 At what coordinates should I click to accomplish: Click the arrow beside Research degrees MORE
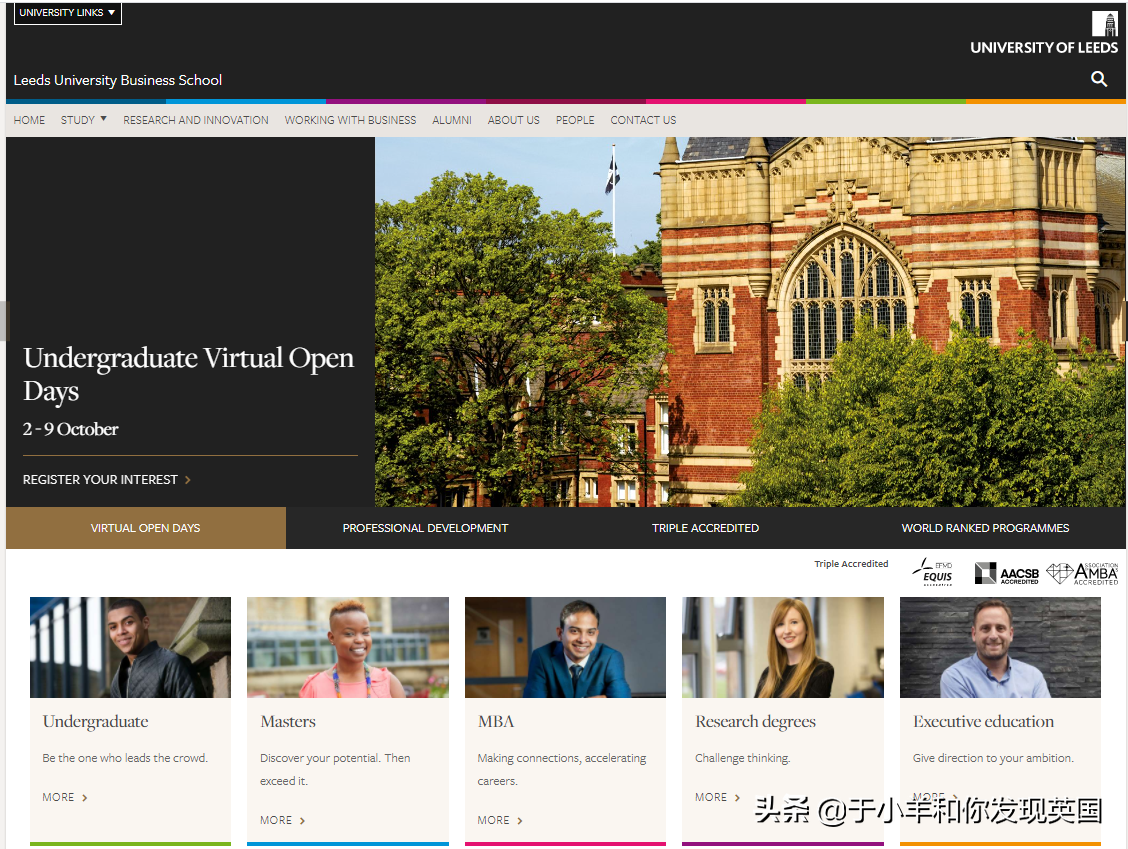click(x=737, y=798)
